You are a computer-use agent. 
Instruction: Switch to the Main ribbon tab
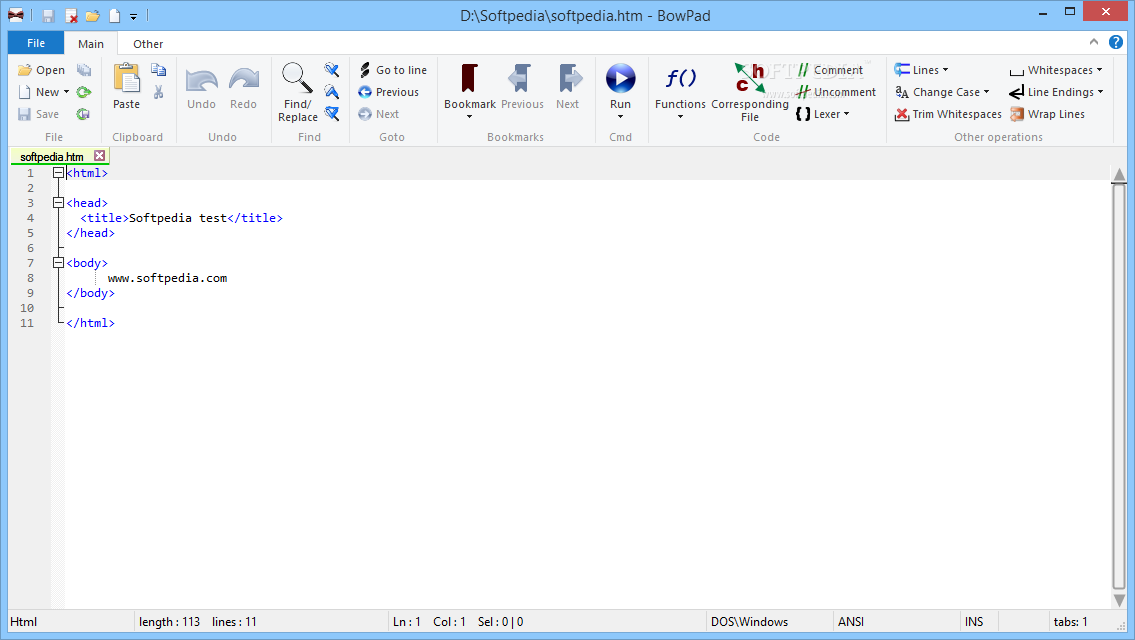point(91,44)
